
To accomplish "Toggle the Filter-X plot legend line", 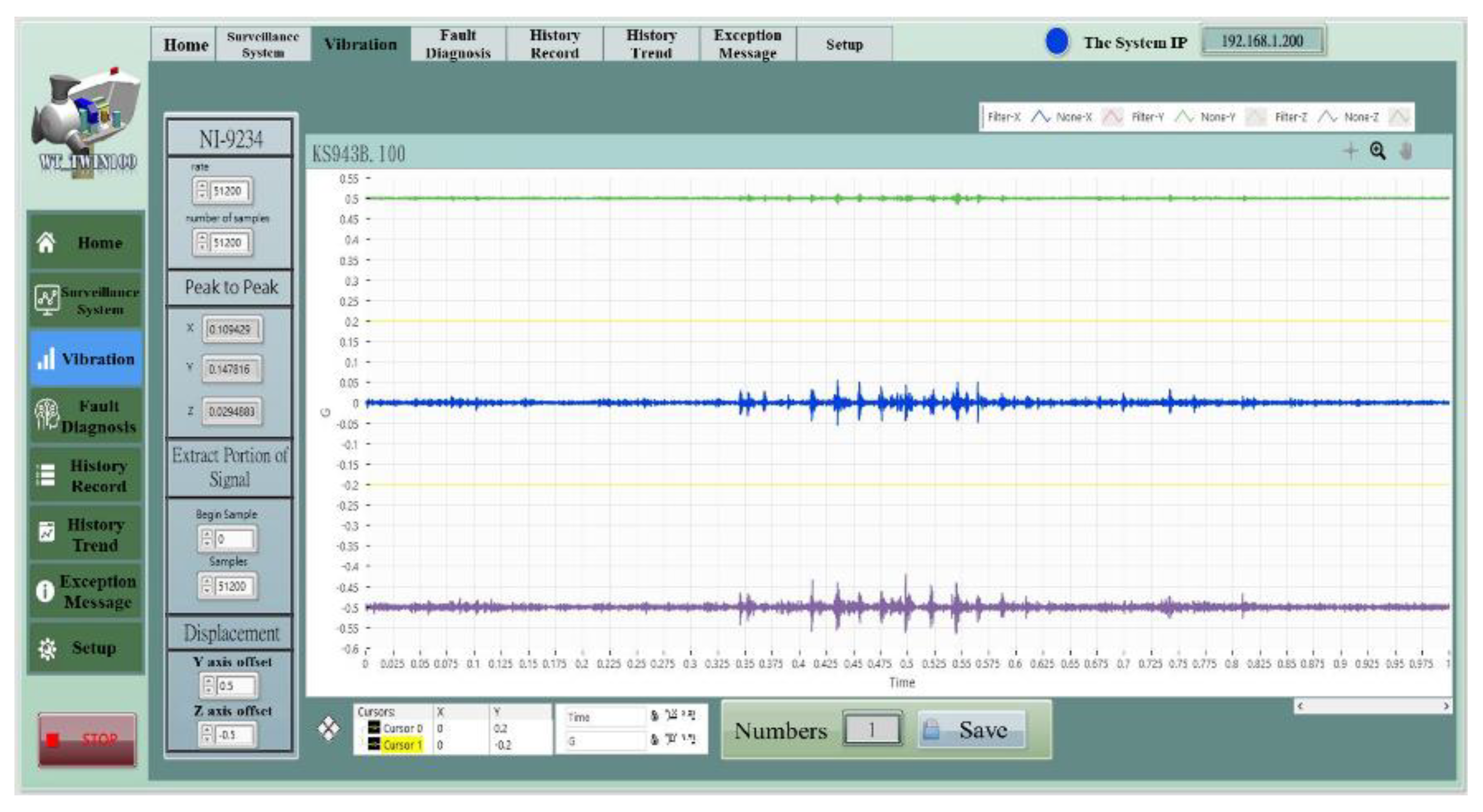I will point(1040,117).
